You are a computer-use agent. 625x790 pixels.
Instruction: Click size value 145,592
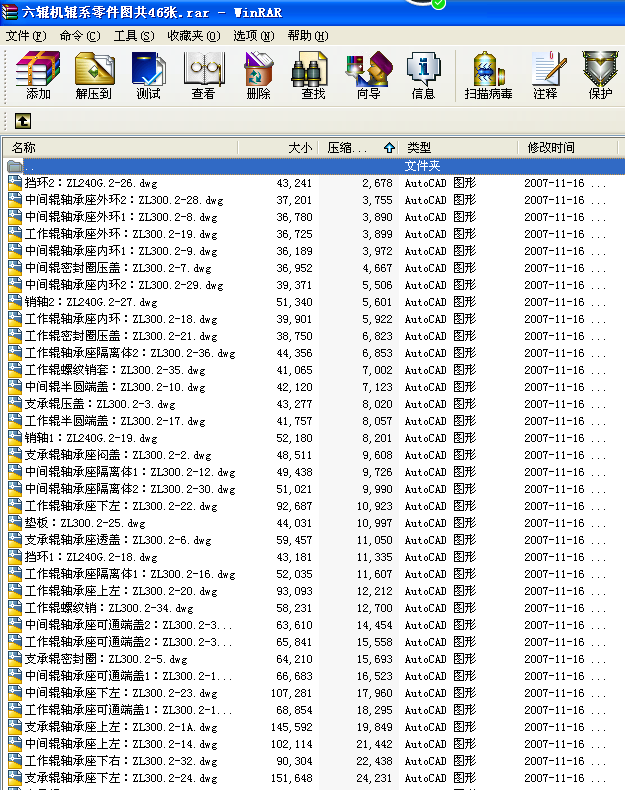[292, 727]
